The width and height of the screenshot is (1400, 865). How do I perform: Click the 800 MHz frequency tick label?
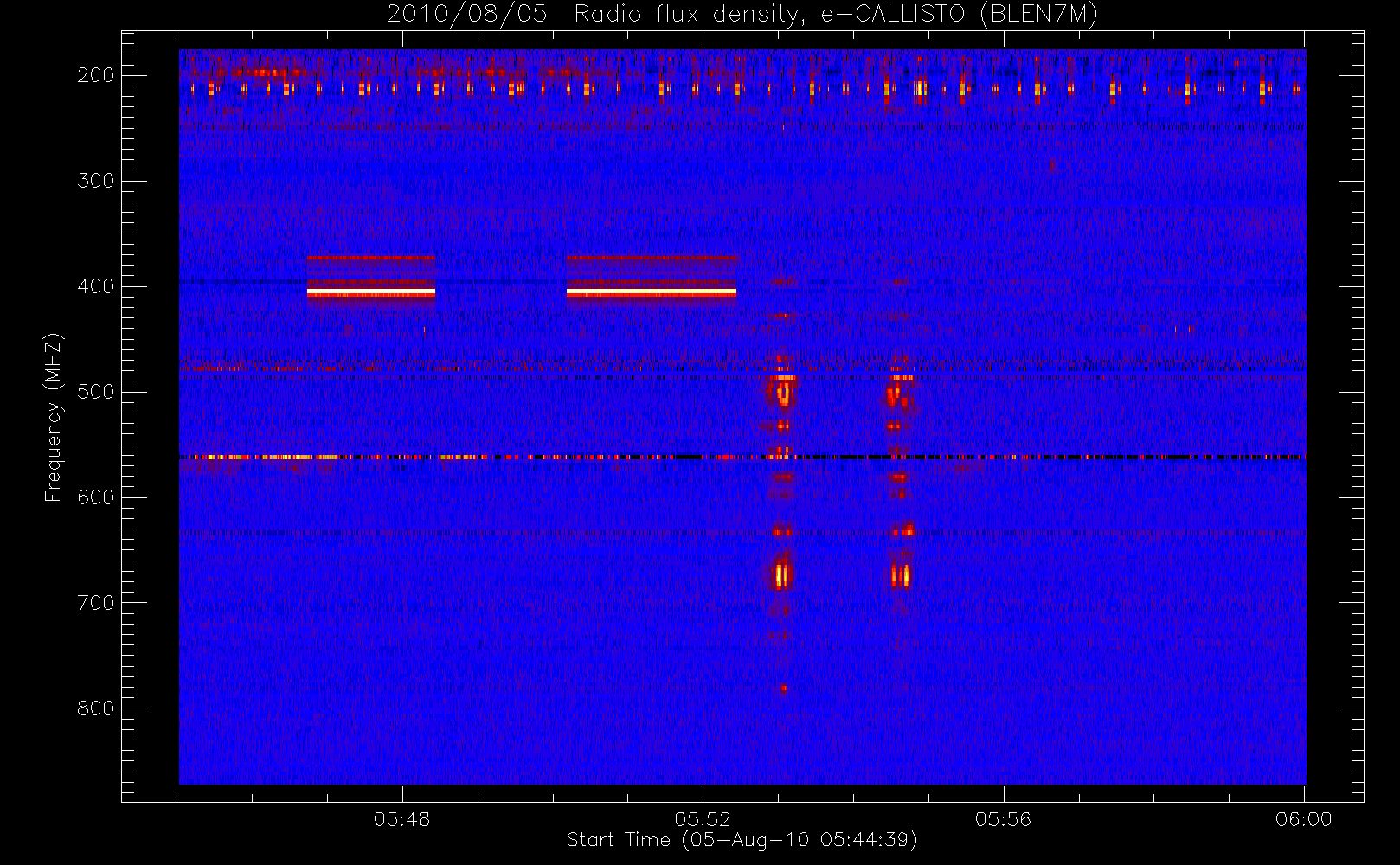click(x=96, y=708)
